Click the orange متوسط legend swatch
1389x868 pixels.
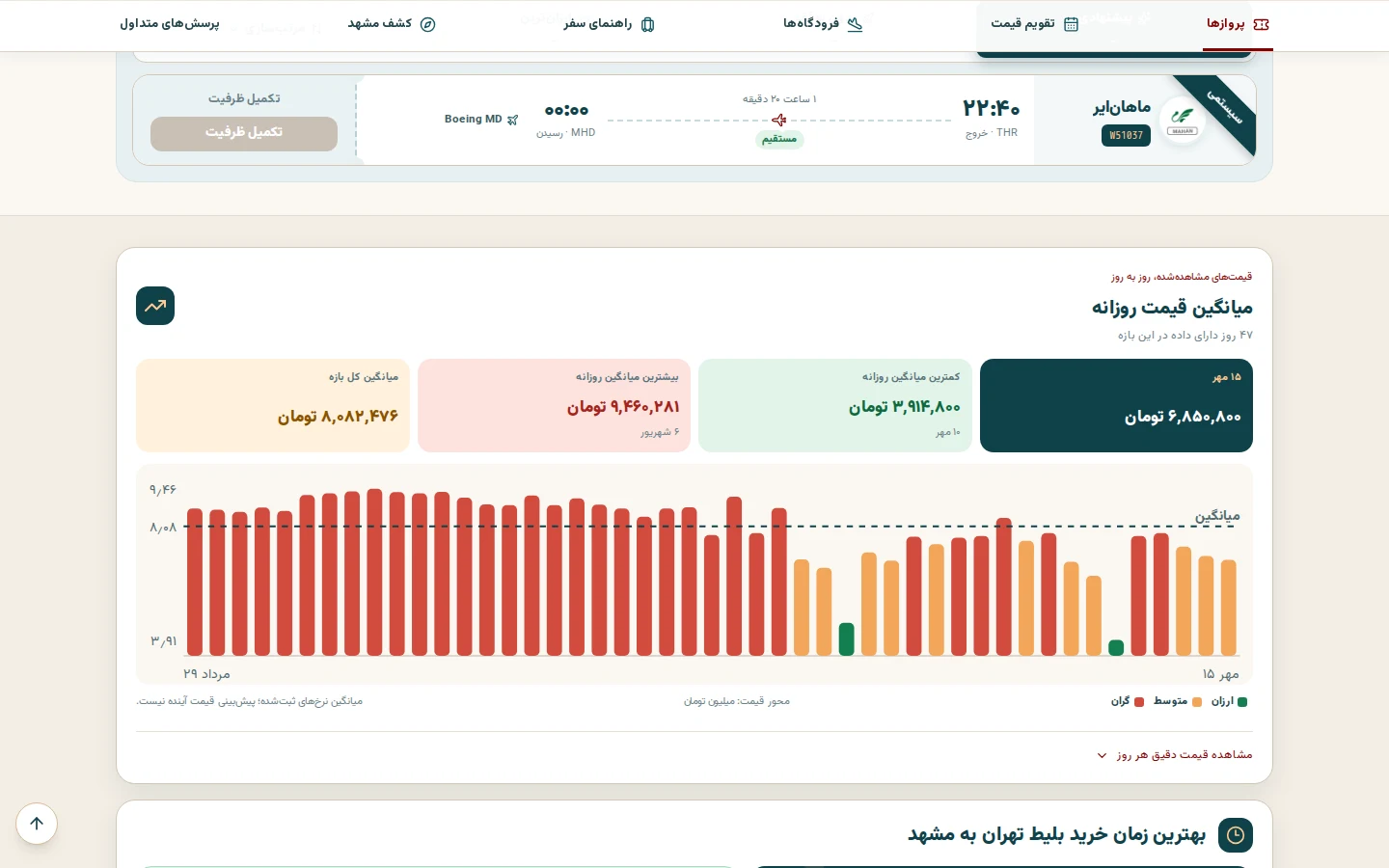pos(1197,702)
